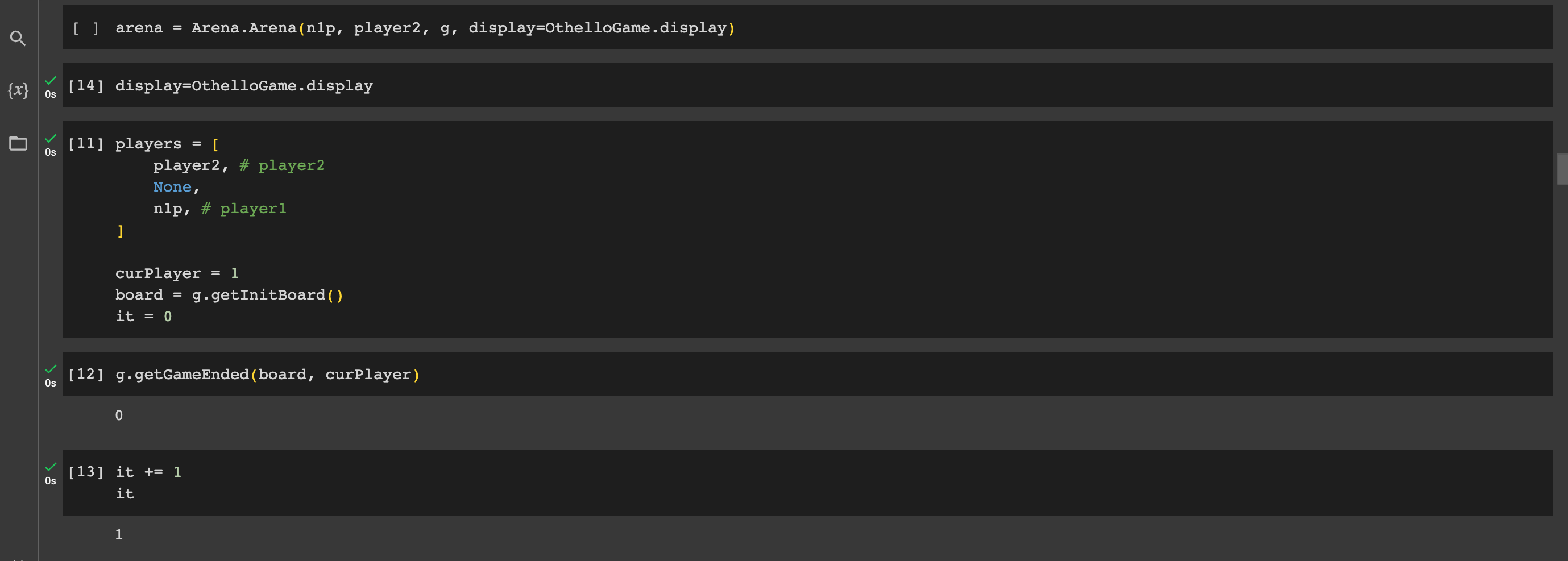Click the green checkmark of cell 14
Viewport: 1568px width, 561px height.
tap(51, 80)
